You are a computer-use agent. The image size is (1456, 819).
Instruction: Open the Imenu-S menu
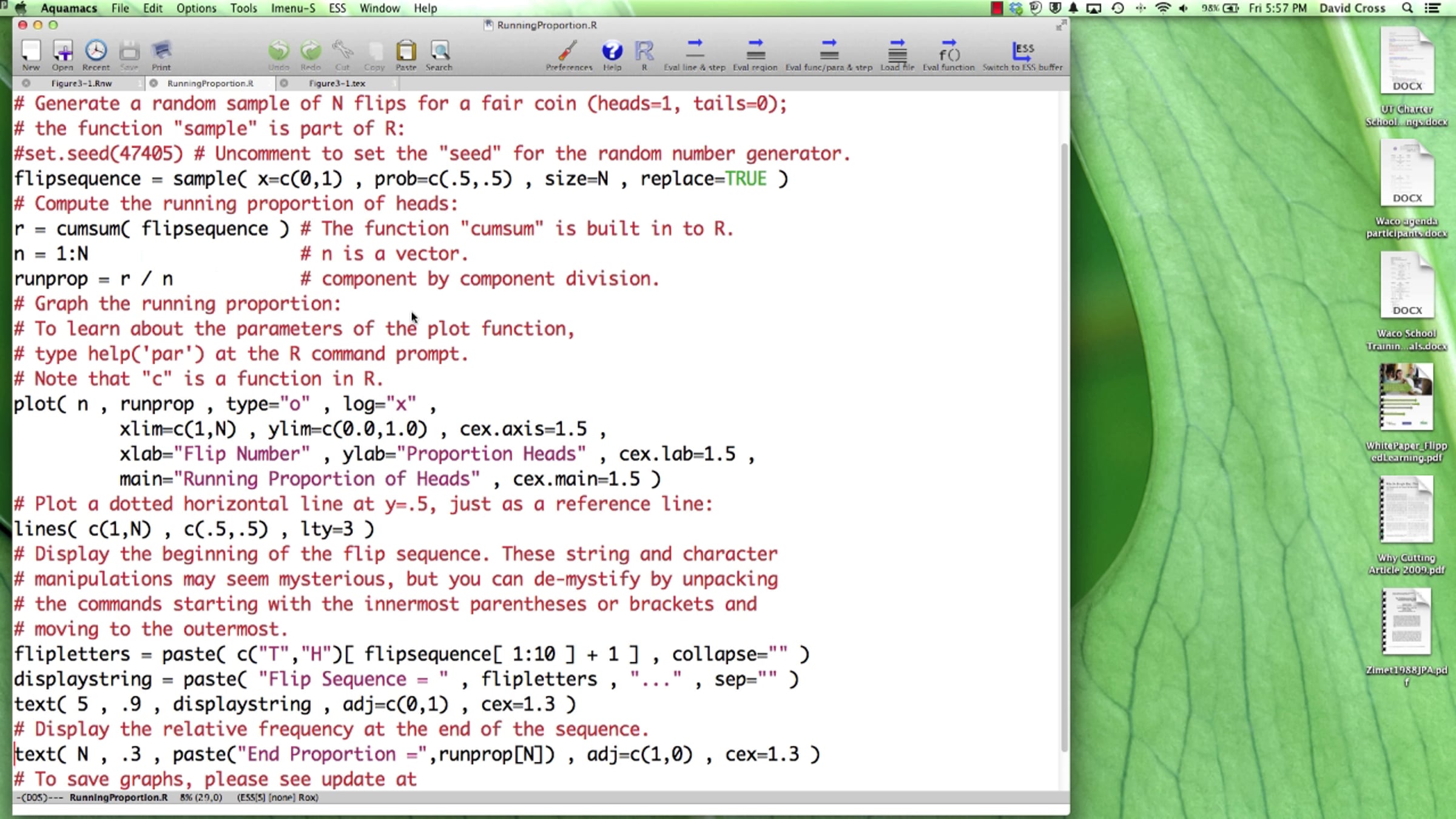293,8
